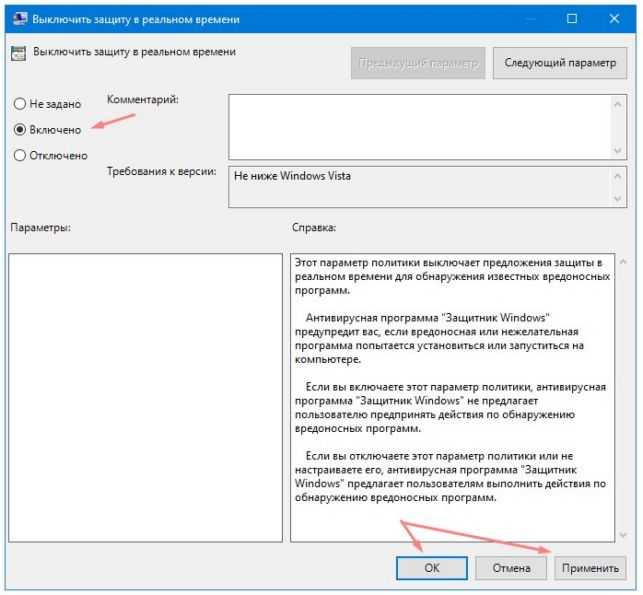Click the help text starting "Этот параметр политики"
The height and width of the screenshot is (595, 643).
pyautogui.click(x=452, y=276)
